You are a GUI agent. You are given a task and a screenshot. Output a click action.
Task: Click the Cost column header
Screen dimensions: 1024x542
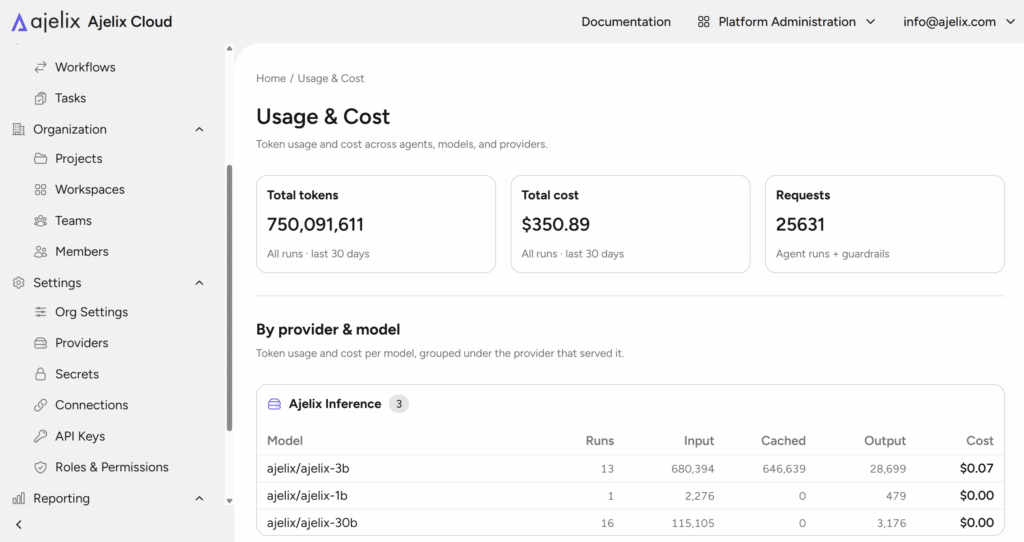pyautogui.click(x=980, y=441)
